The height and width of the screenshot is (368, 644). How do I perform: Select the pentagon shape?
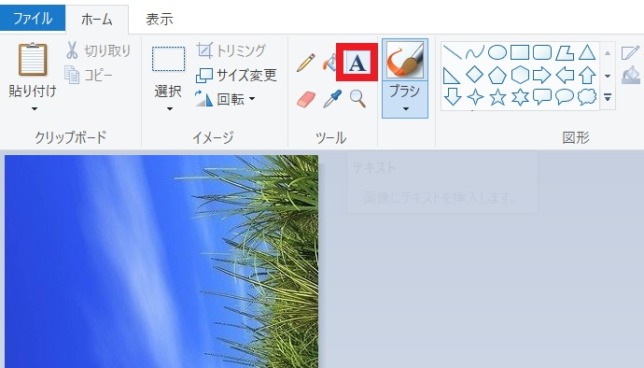pos(497,75)
